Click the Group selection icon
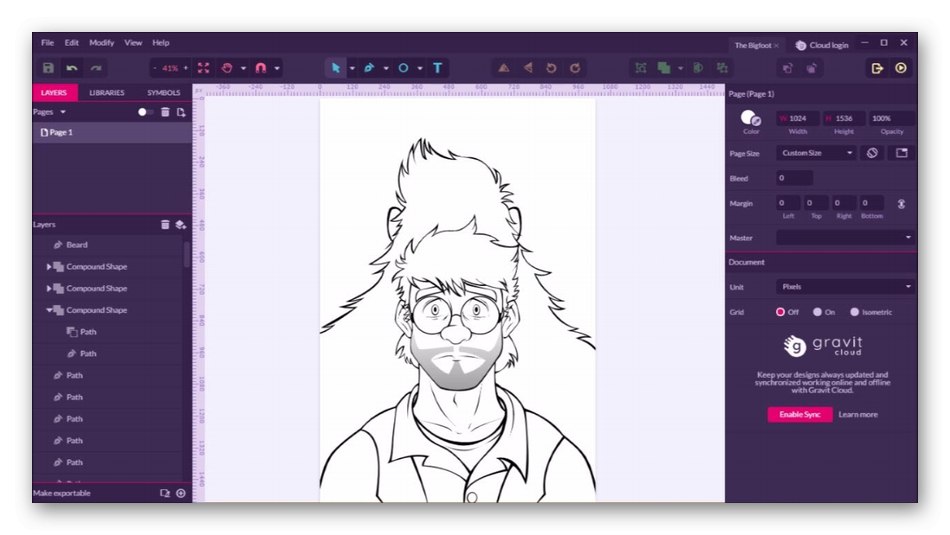The height and width of the screenshot is (535, 950). [x=640, y=68]
